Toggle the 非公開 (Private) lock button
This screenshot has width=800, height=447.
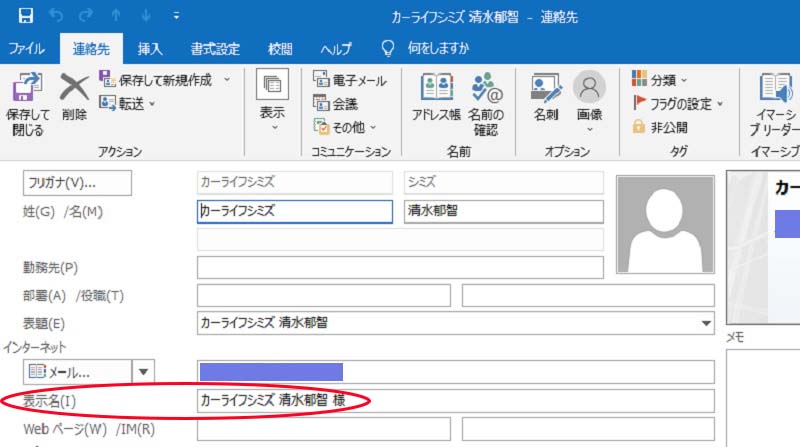(640, 127)
